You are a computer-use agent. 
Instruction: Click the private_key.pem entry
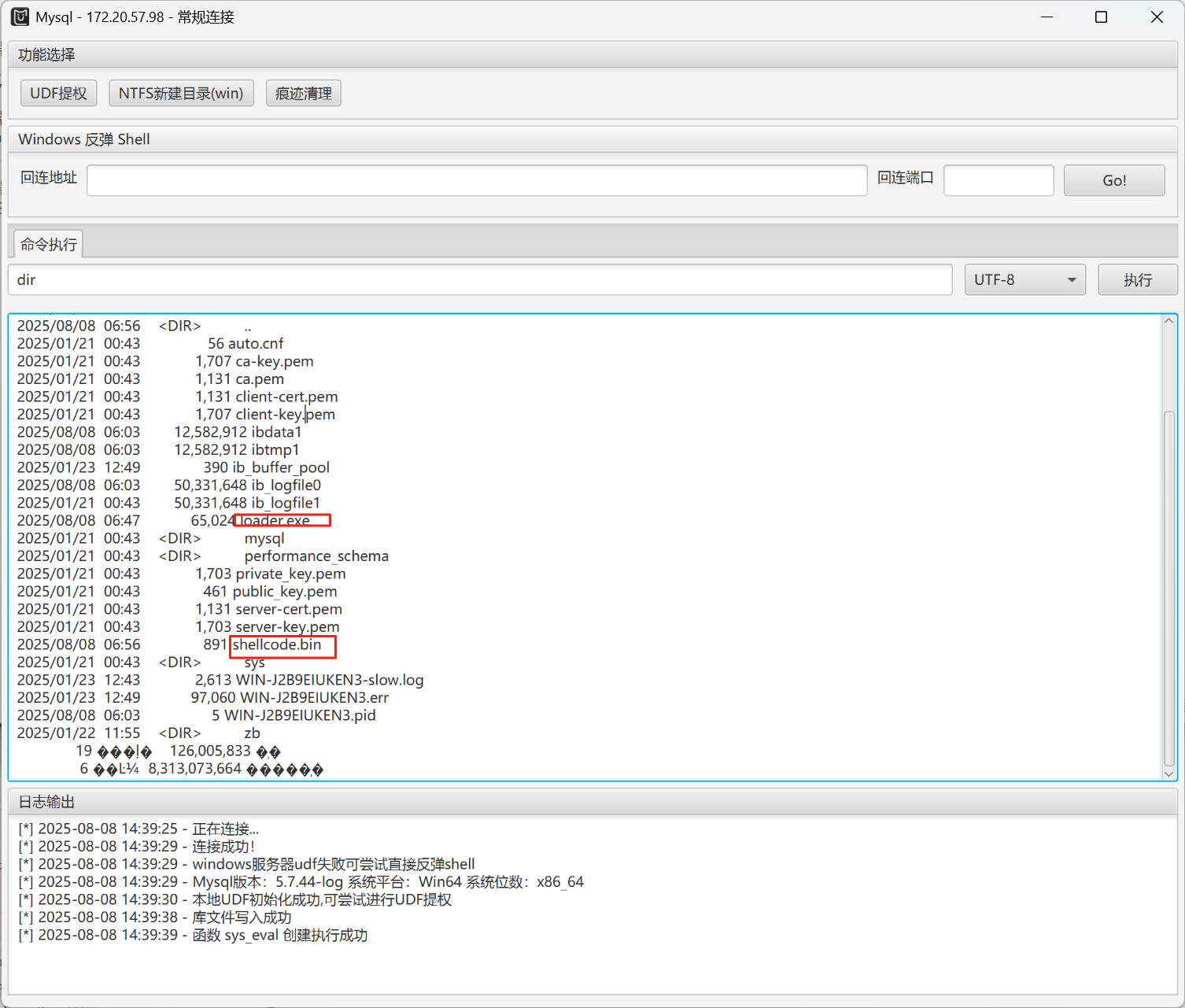291,574
